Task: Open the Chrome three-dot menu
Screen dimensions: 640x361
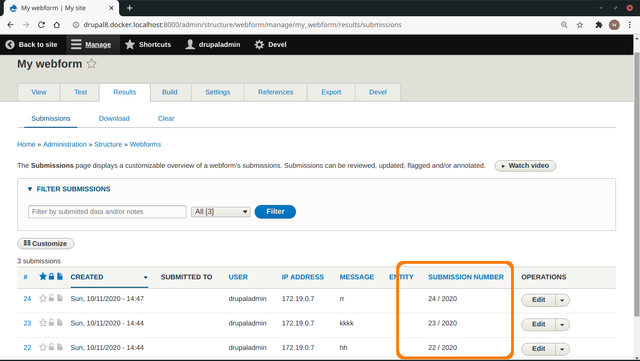Action: (630, 25)
